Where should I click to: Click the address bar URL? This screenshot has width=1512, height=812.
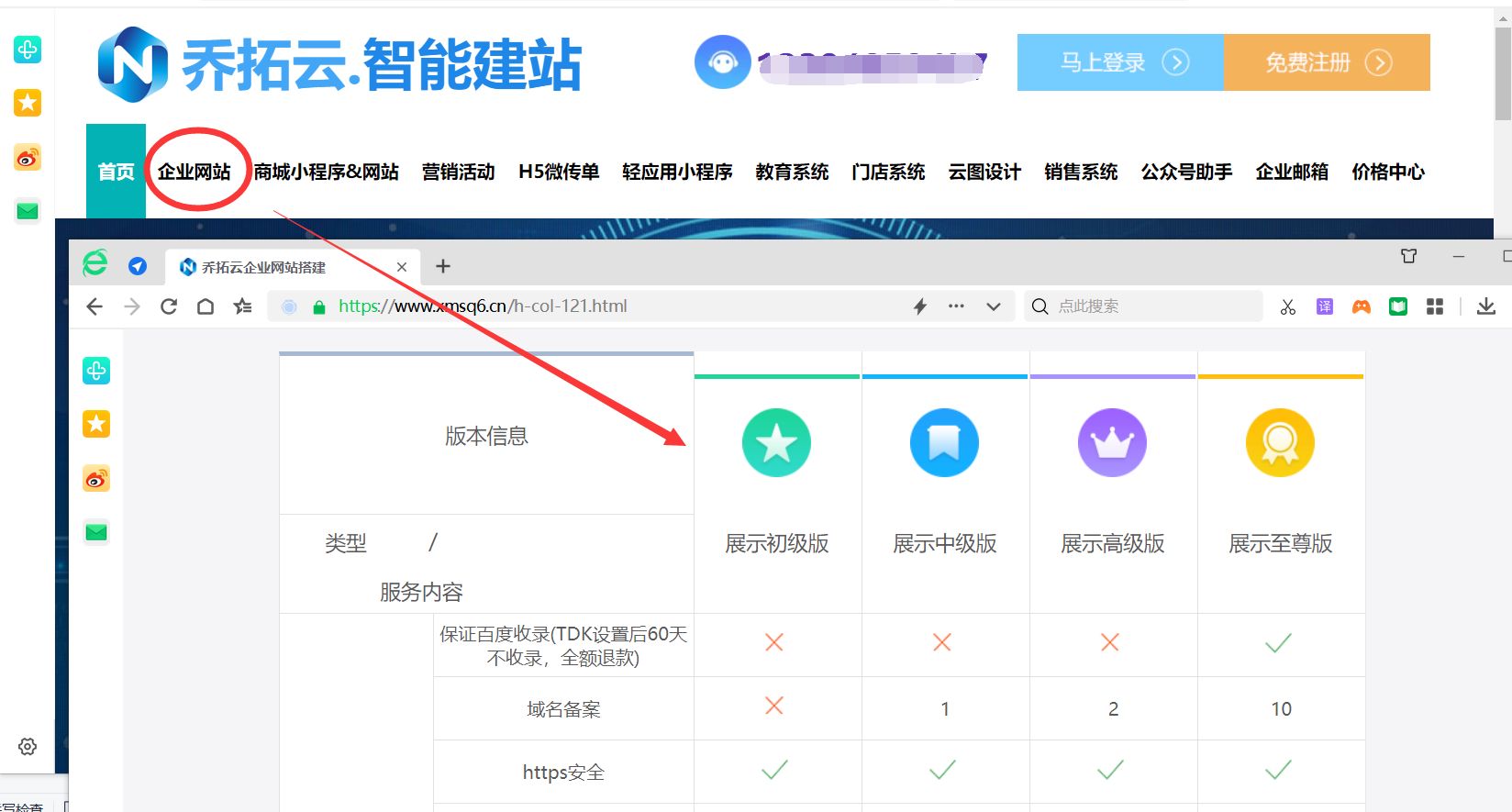click(x=484, y=306)
